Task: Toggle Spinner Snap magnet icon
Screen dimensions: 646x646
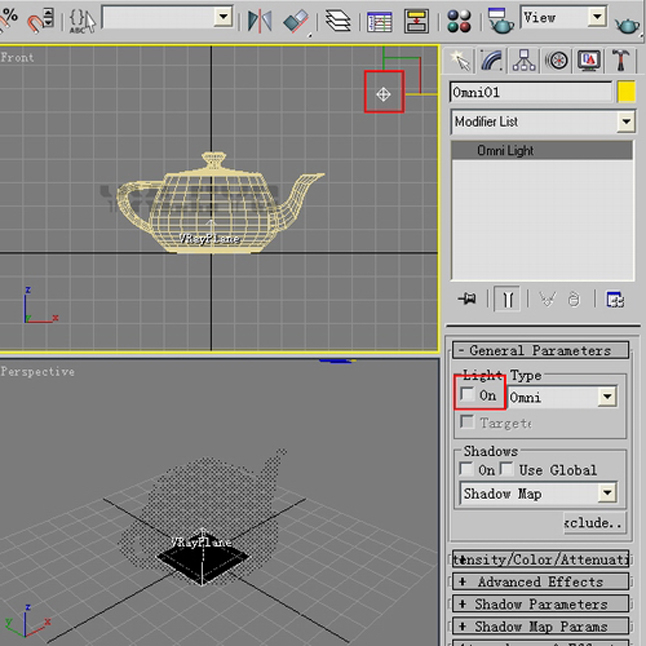Action: coord(40,20)
